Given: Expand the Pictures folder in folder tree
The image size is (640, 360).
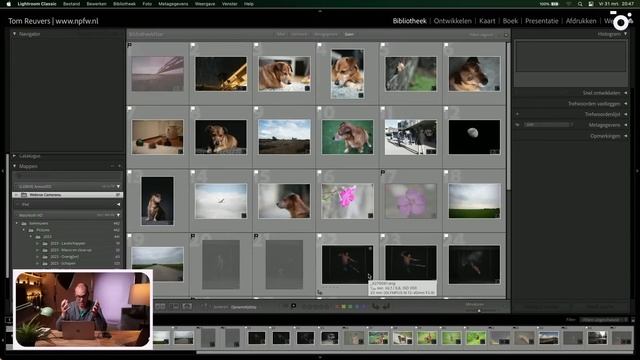Looking at the screenshot, I should [24, 230].
